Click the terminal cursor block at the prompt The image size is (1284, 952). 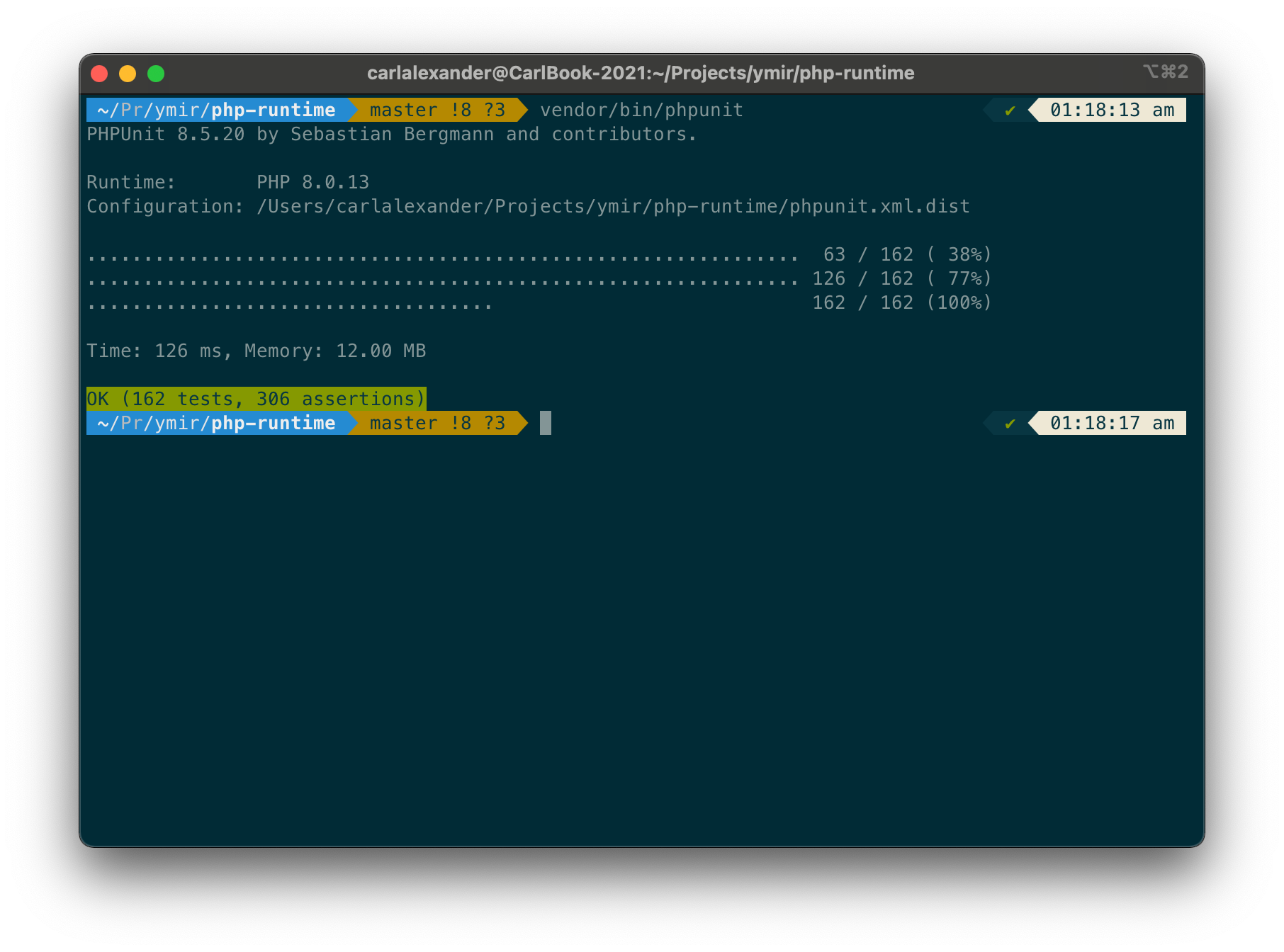coord(546,423)
